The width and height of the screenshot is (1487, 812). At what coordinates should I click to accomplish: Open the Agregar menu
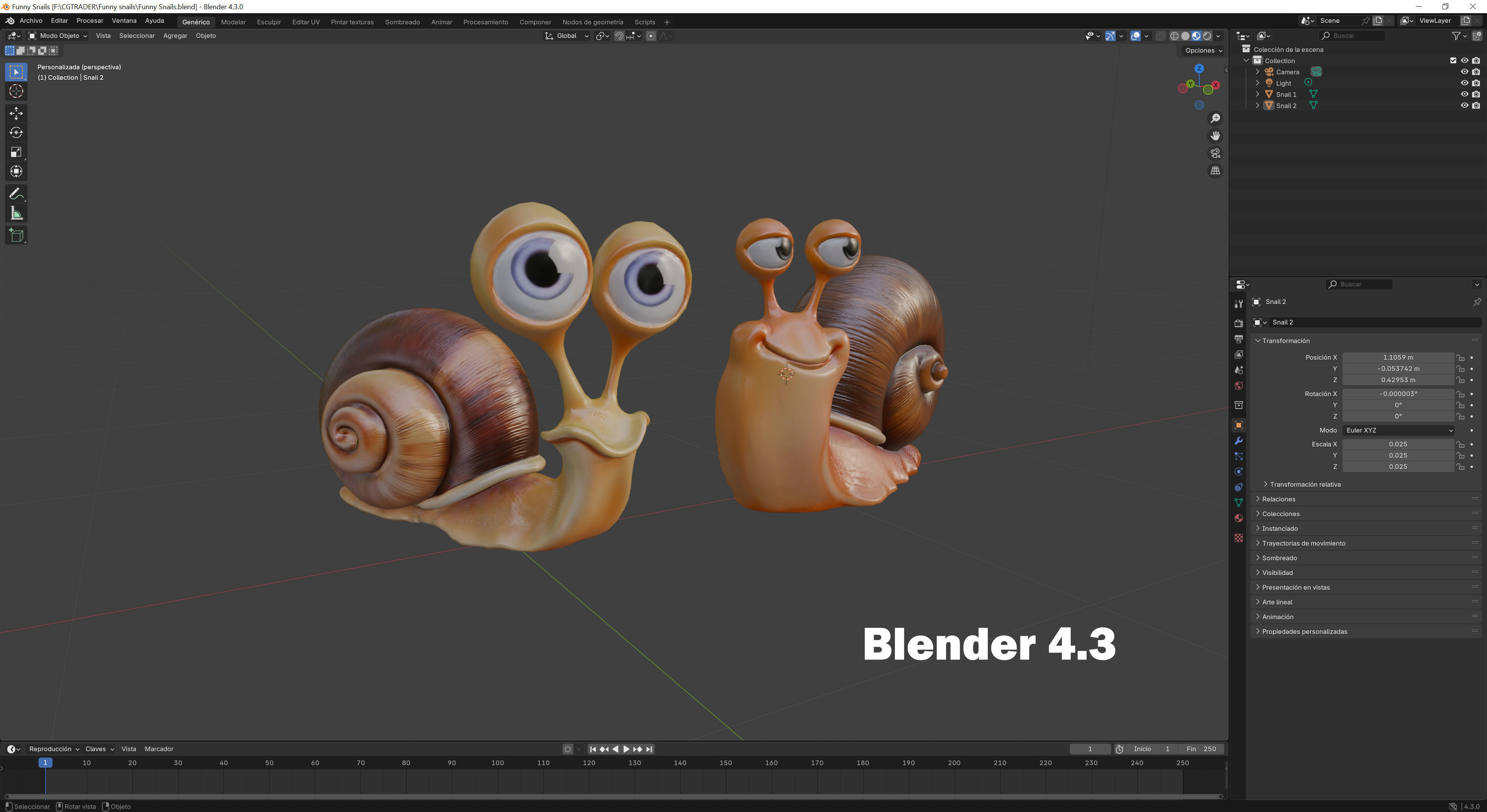[x=175, y=36]
